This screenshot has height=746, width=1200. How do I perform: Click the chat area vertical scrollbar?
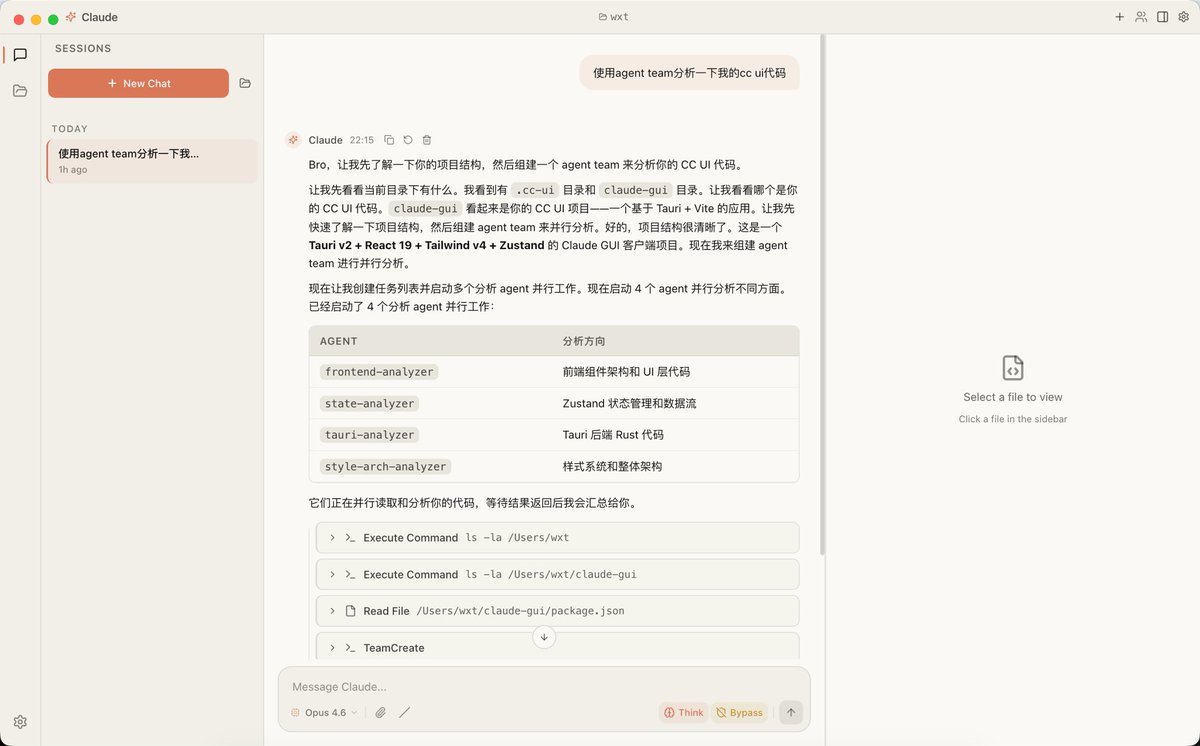tap(822, 295)
